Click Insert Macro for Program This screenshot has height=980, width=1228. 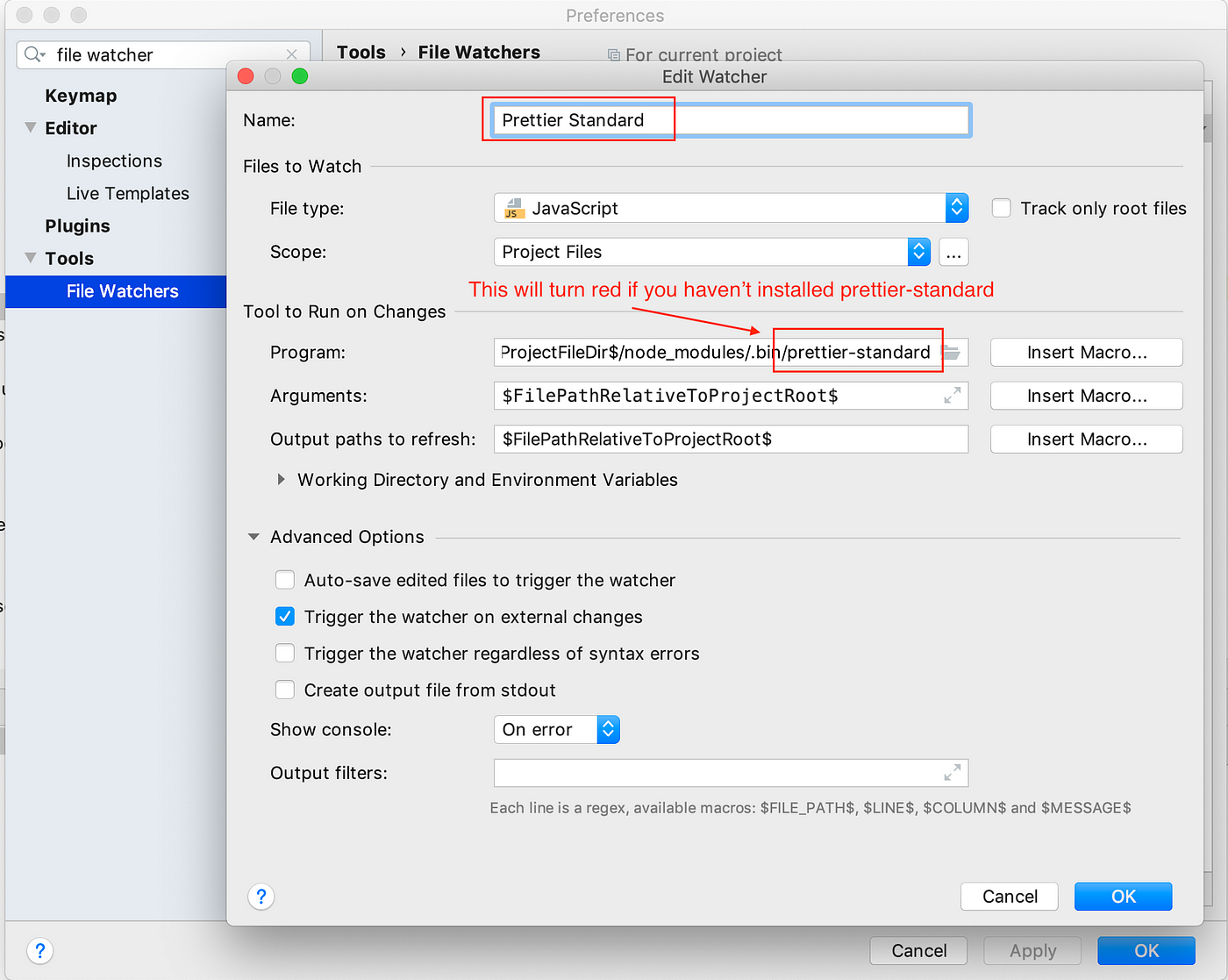1087,352
